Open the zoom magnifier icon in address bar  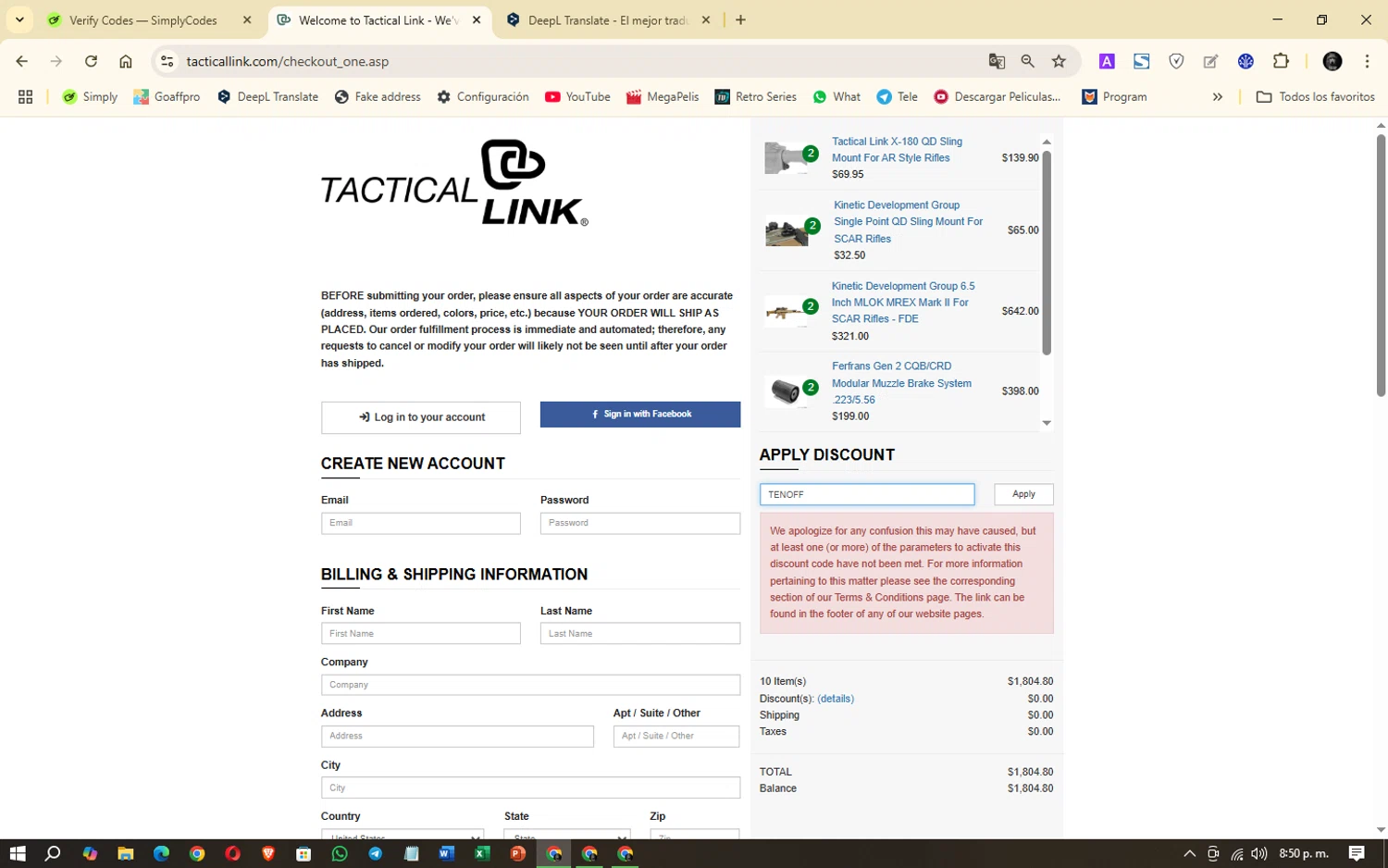tap(1027, 61)
